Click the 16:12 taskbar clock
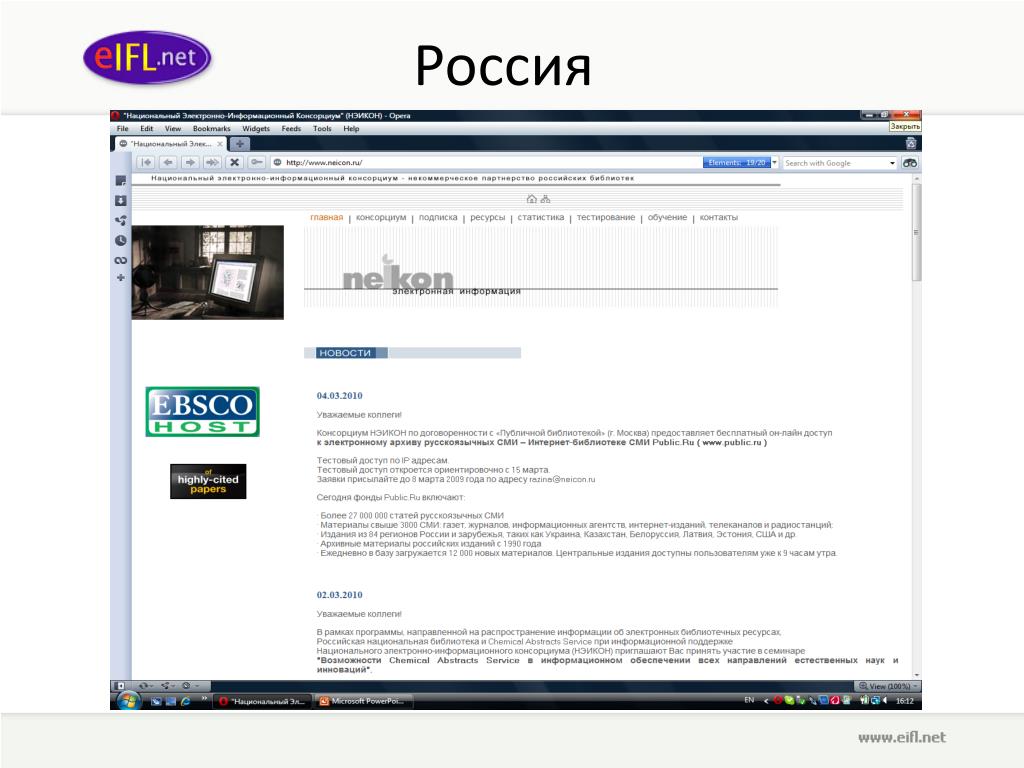 point(904,701)
